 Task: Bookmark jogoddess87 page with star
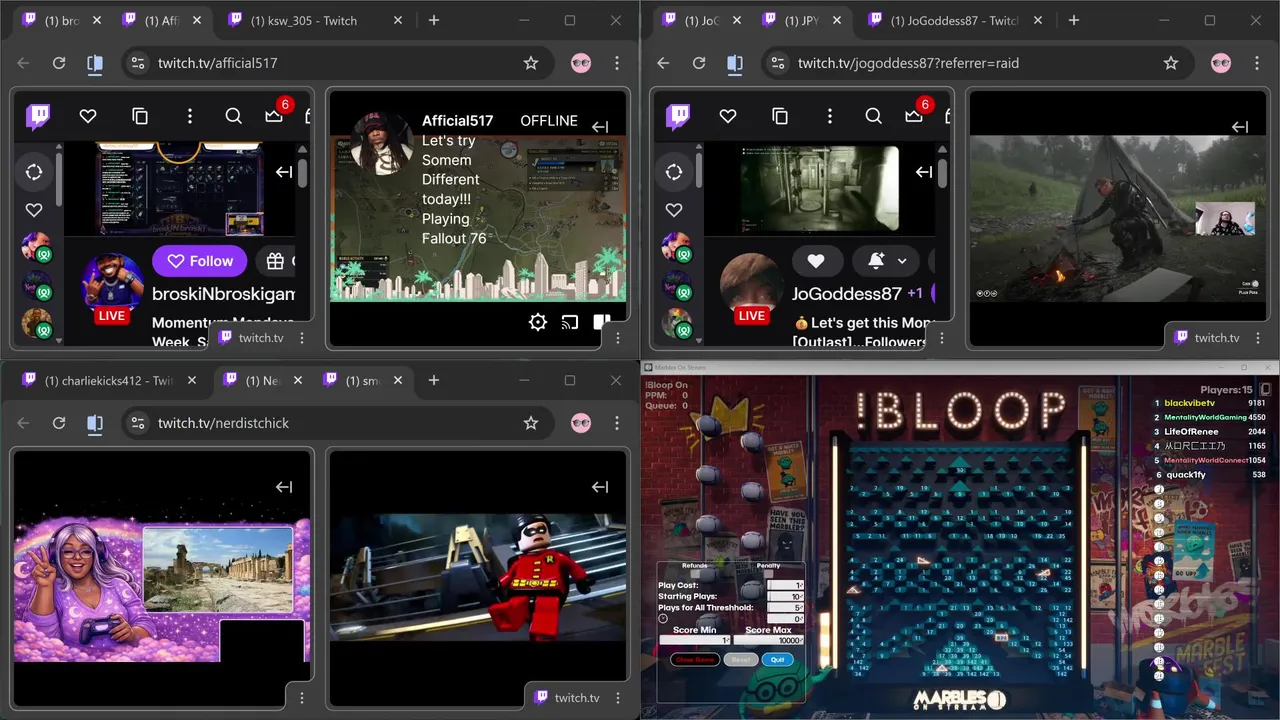coord(1171,63)
